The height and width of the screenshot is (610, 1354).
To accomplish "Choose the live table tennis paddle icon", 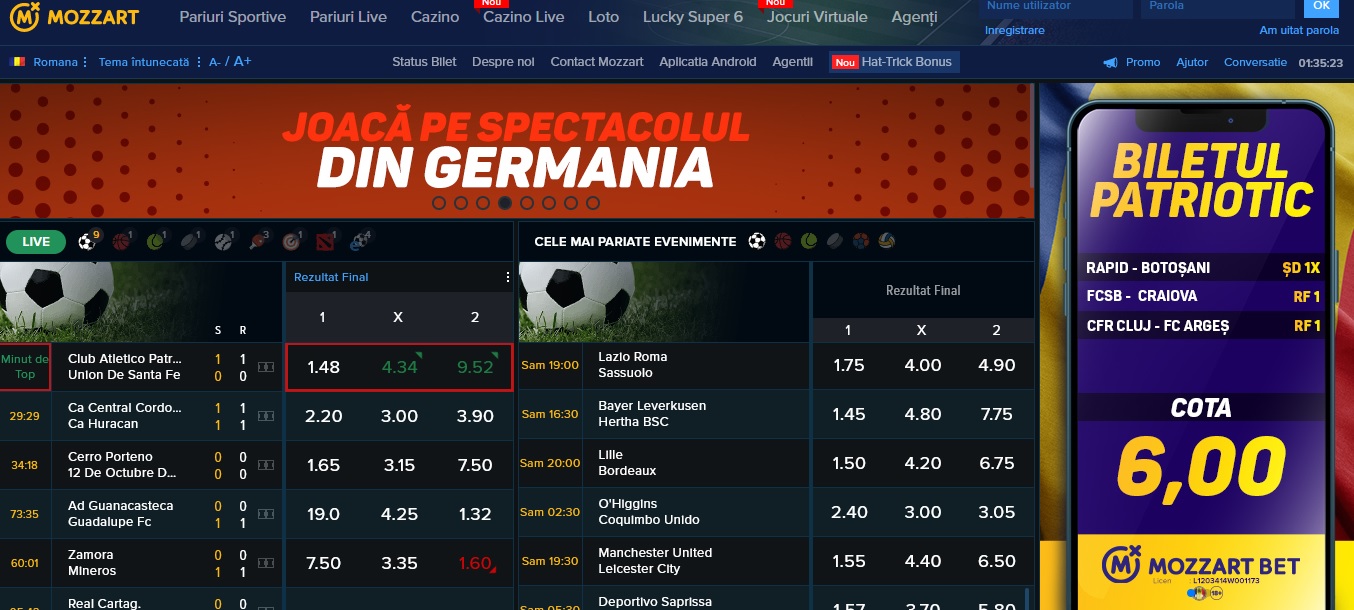I will (x=258, y=241).
